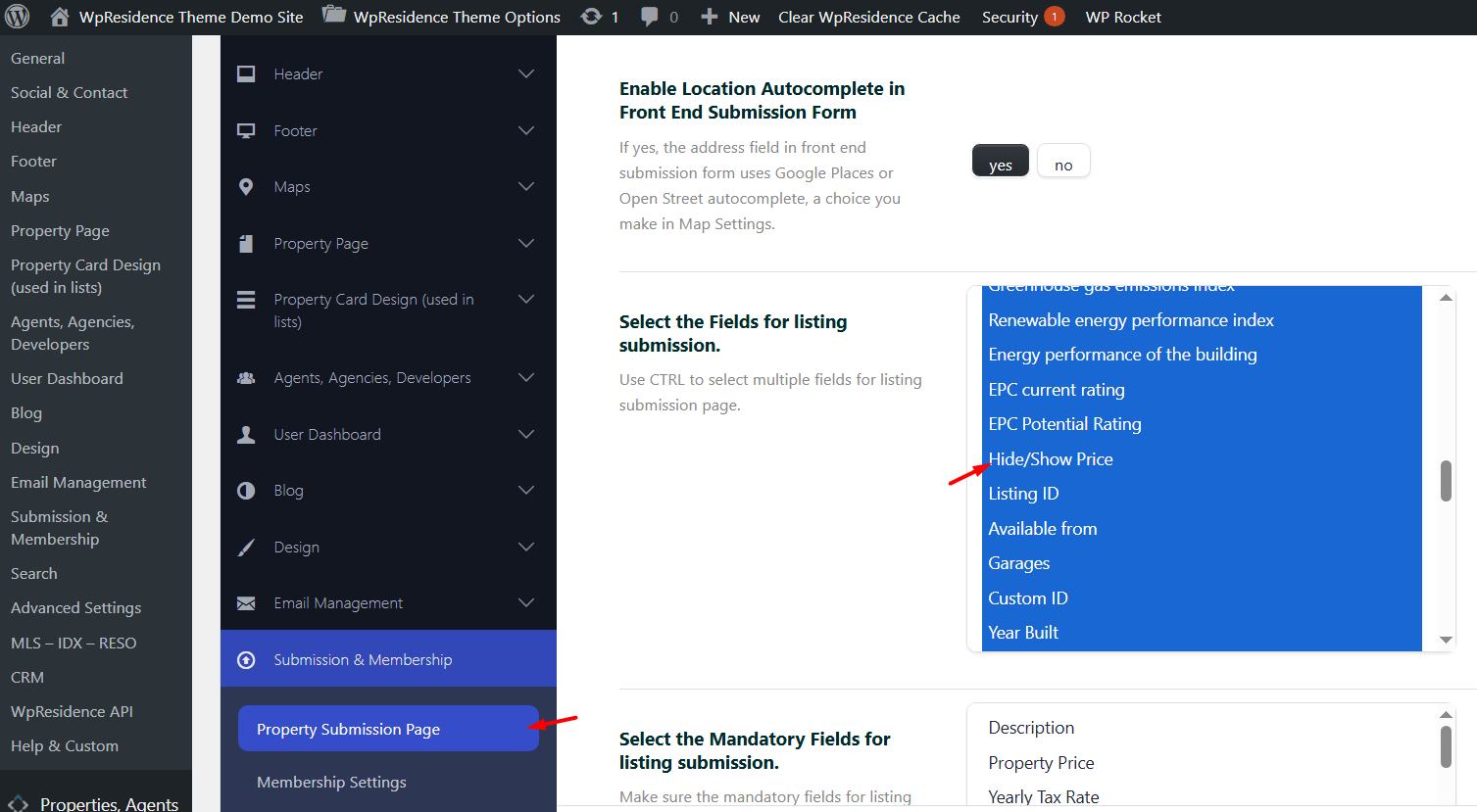
Task: Open the comments bubble icon
Action: tap(649, 17)
